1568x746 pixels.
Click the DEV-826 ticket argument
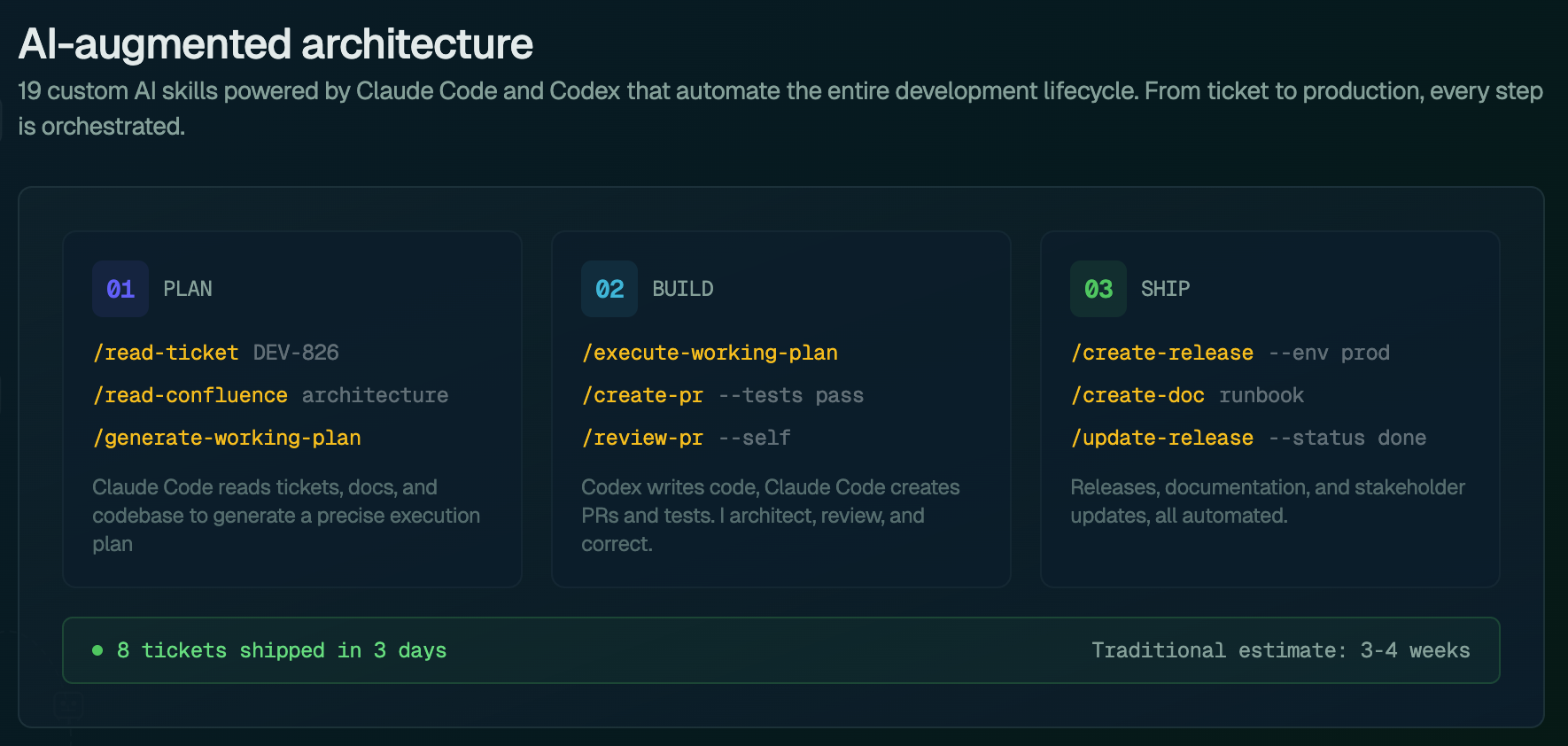click(x=296, y=353)
